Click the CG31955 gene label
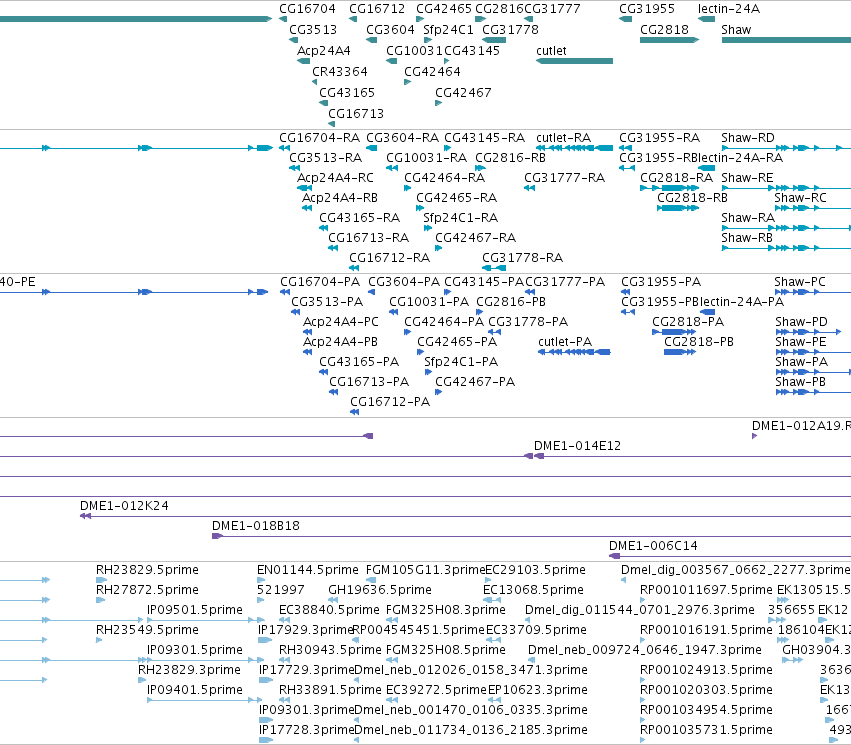Screen dimensions: 851x745 (x=647, y=9)
